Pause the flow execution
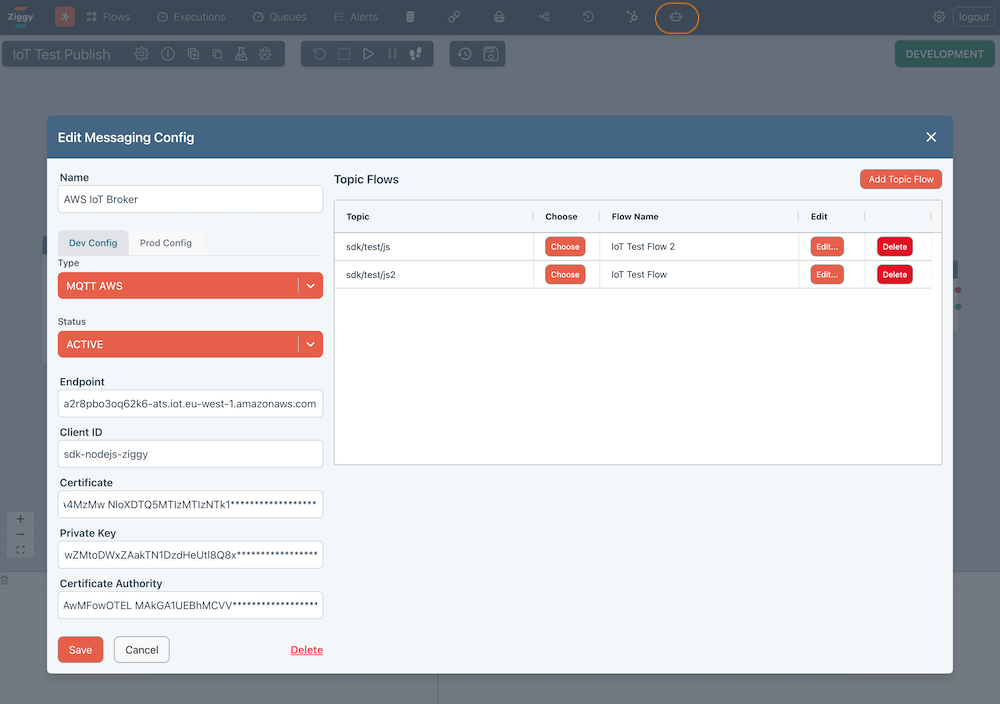Screen dimensions: 1000x704 point(392,54)
